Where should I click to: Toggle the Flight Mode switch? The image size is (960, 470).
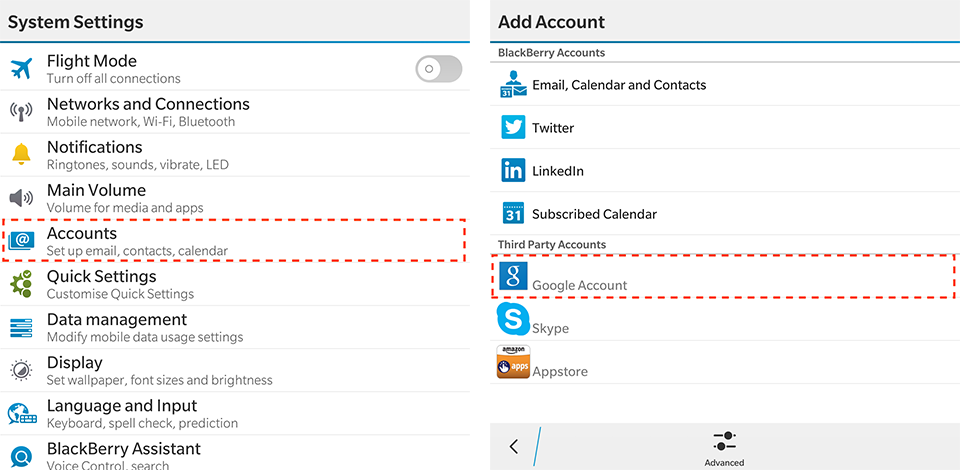[x=438, y=69]
